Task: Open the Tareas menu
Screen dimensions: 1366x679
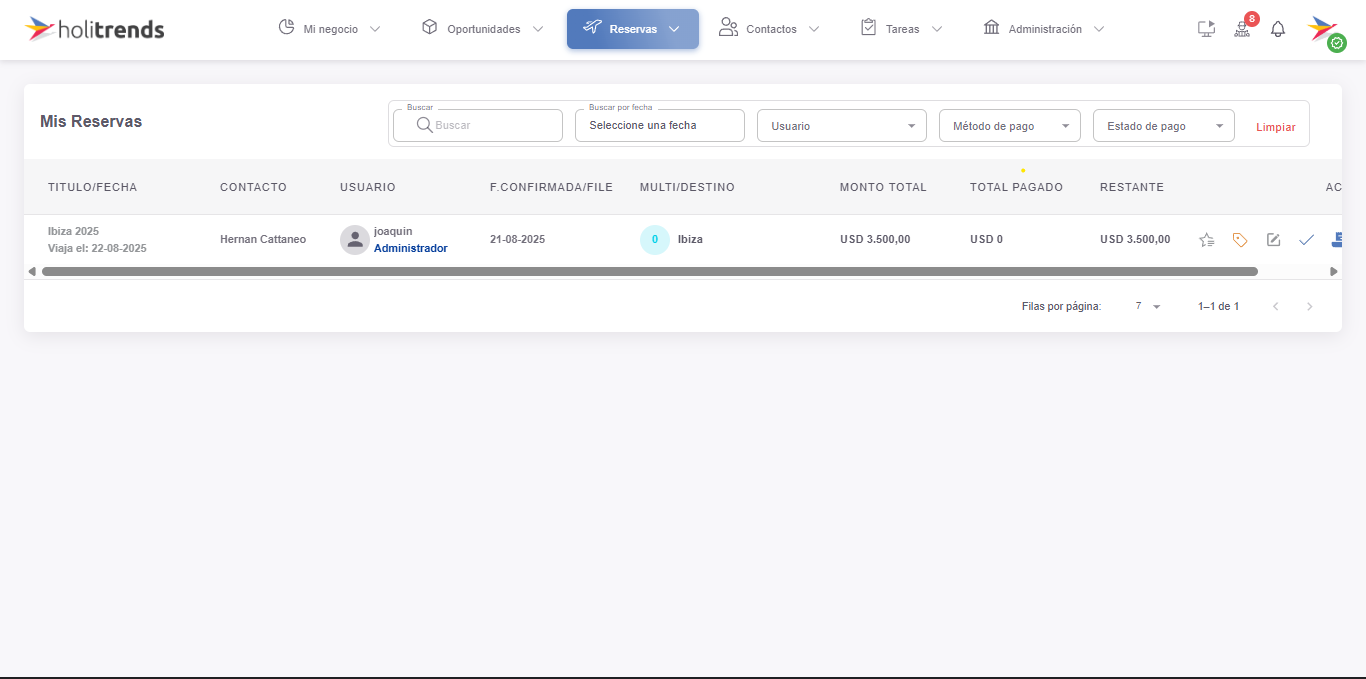Action: 901,29
